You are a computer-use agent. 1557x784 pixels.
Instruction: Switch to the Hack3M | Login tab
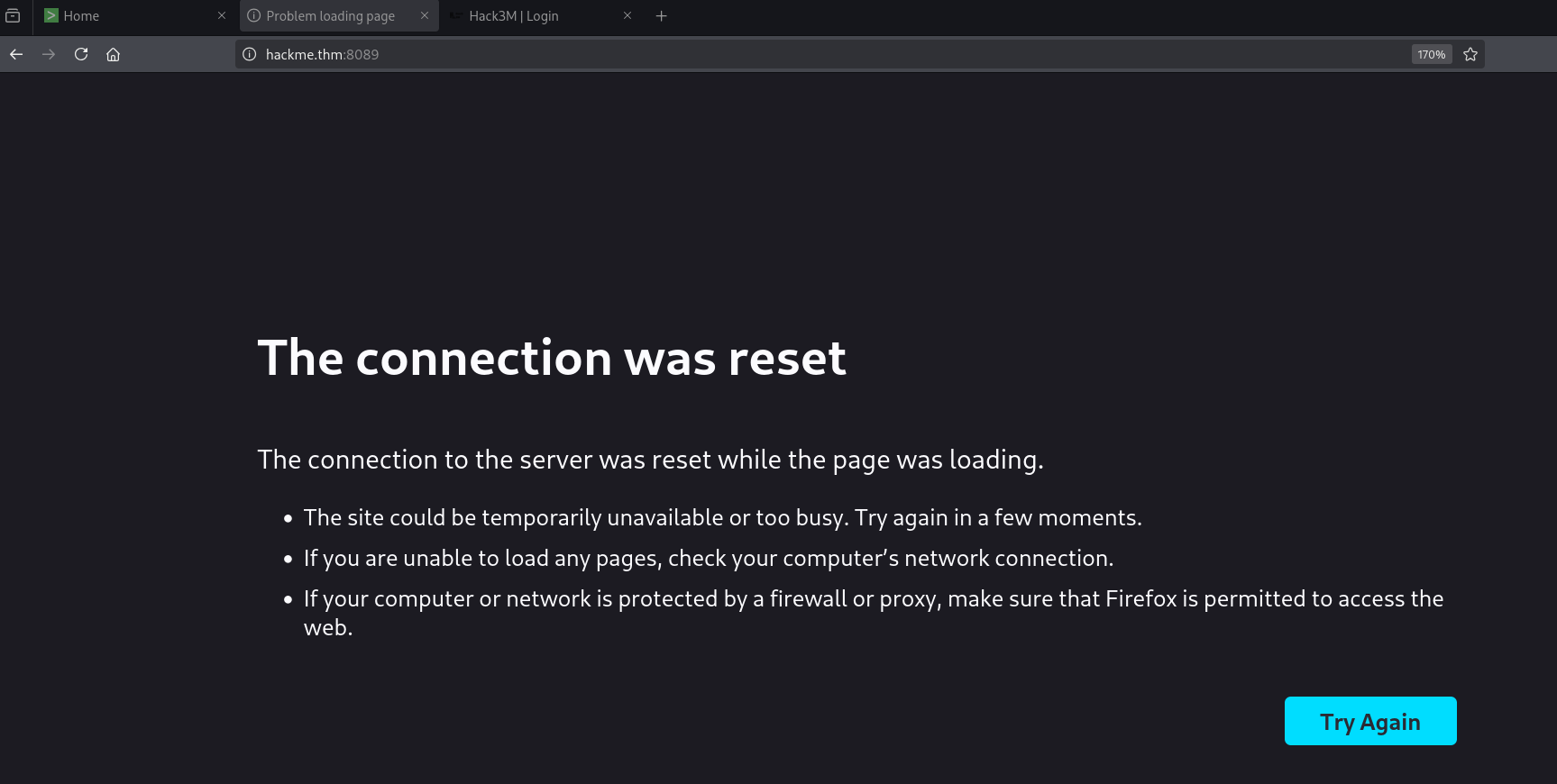coord(532,16)
